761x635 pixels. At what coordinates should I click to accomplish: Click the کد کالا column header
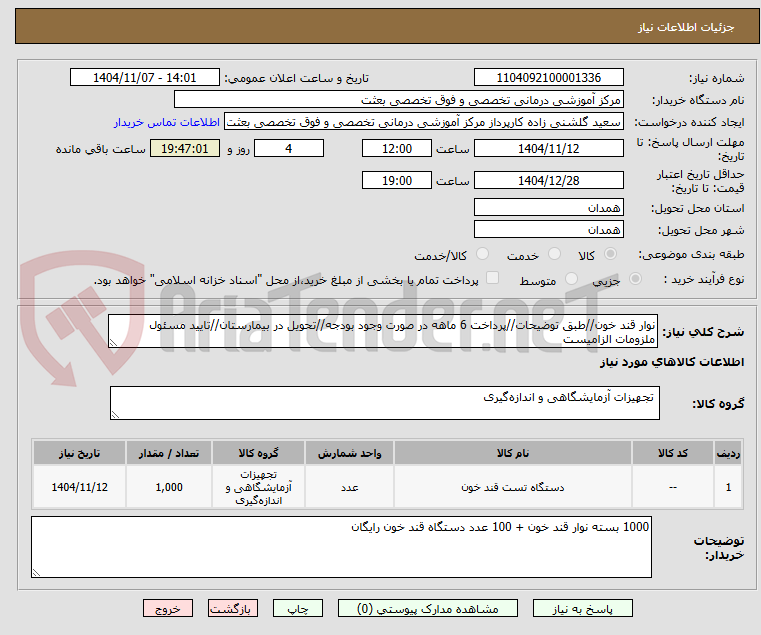(x=672, y=453)
